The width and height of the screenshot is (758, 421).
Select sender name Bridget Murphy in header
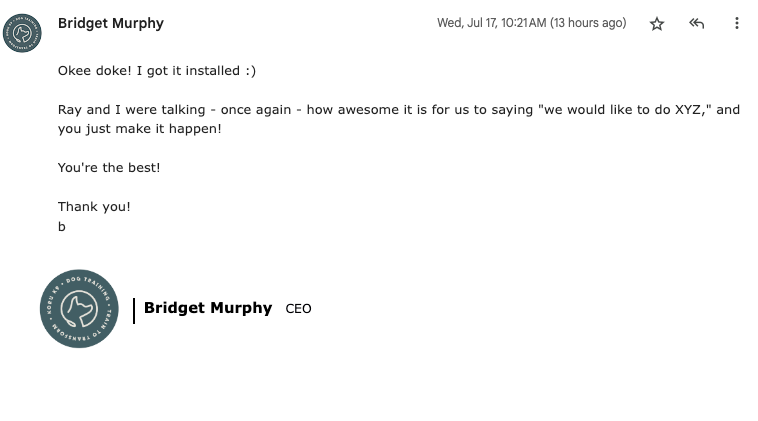click(x=111, y=23)
